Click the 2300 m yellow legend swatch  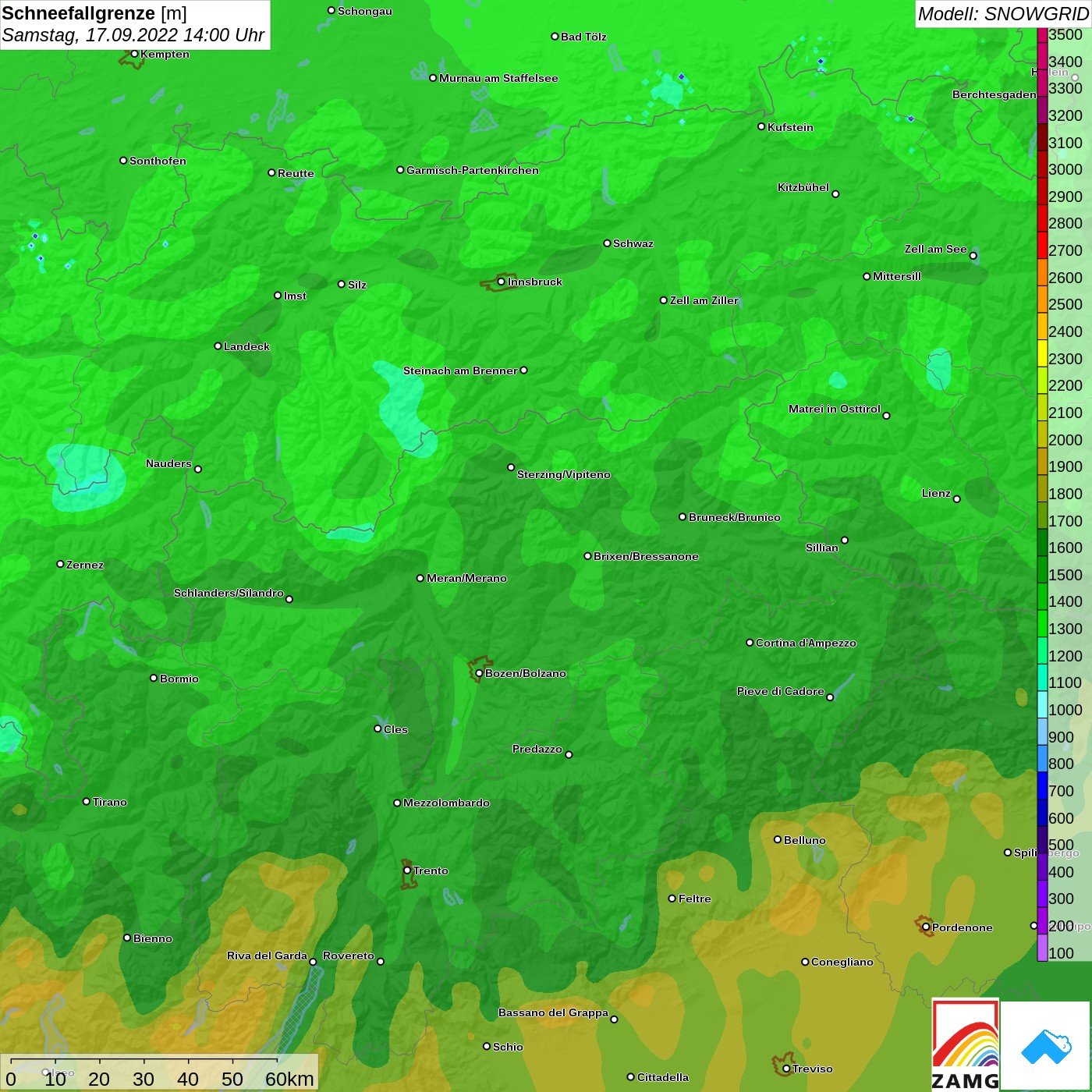pos(1042,353)
